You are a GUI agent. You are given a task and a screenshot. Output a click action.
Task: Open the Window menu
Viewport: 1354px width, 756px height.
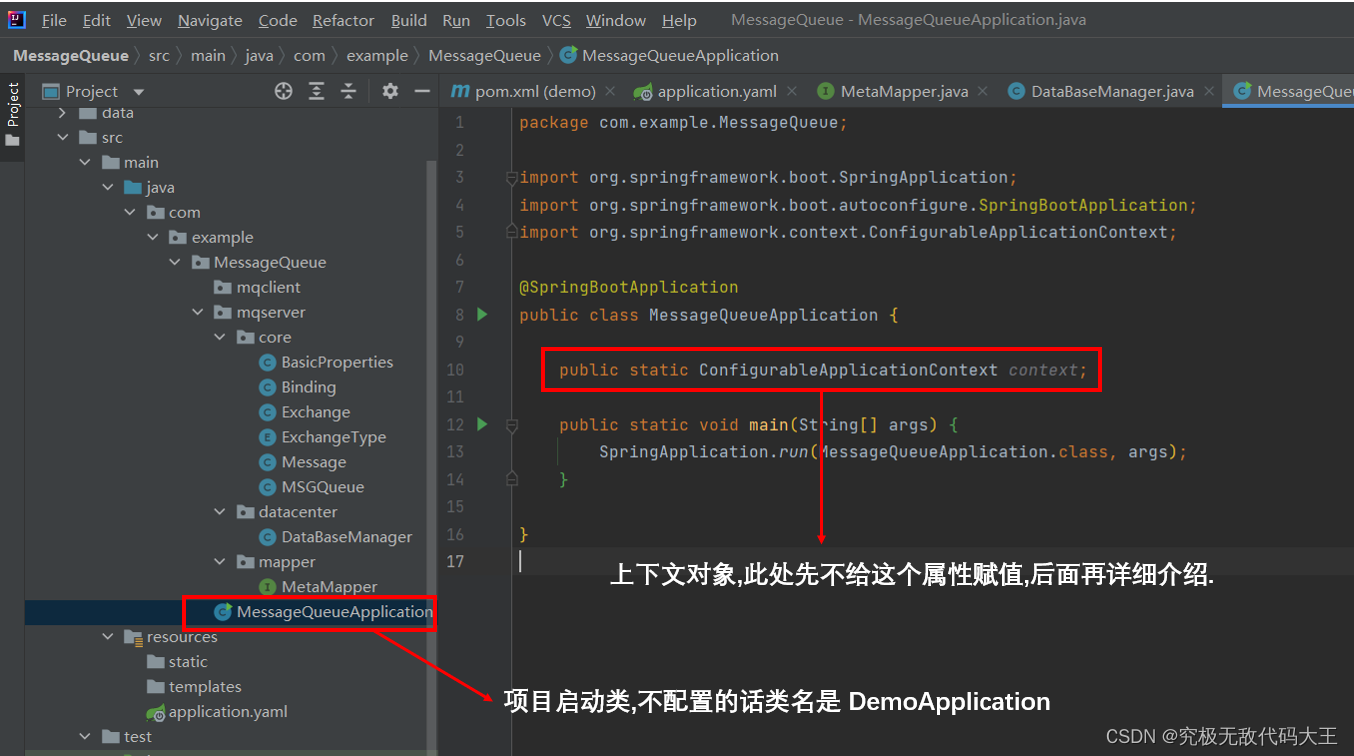(615, 20)
